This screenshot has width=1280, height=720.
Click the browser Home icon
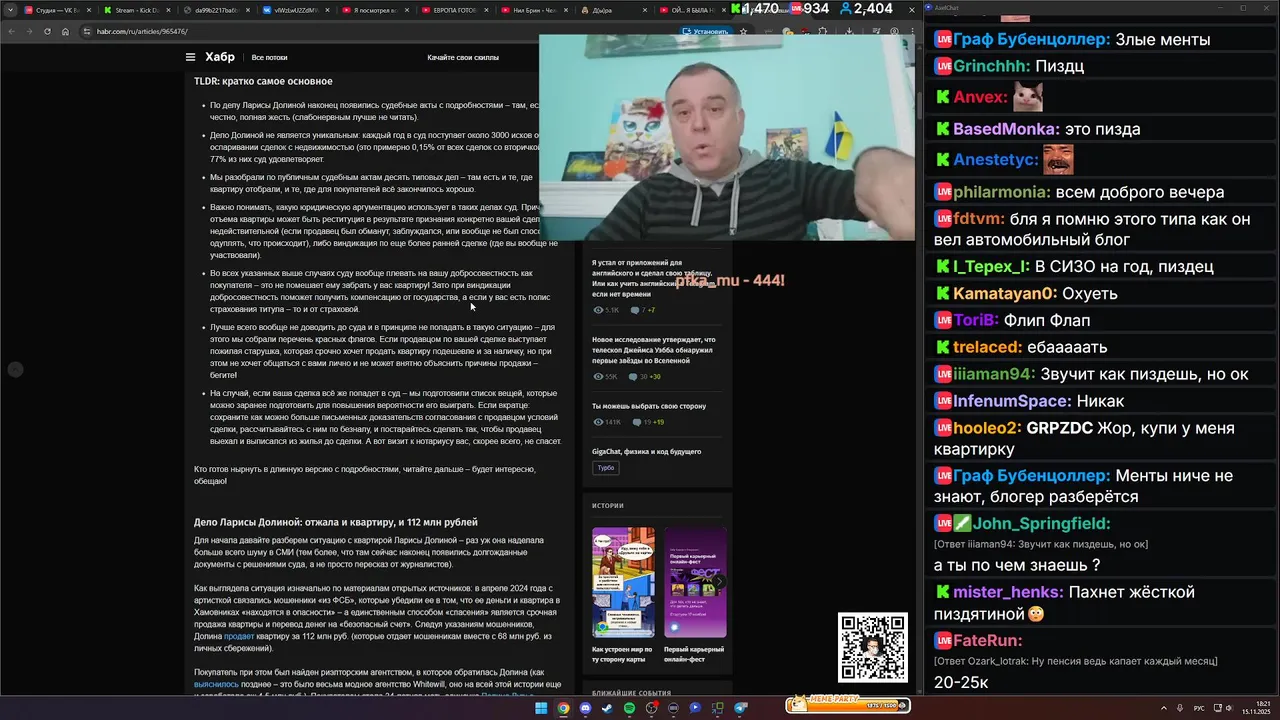tap(66, 31)
